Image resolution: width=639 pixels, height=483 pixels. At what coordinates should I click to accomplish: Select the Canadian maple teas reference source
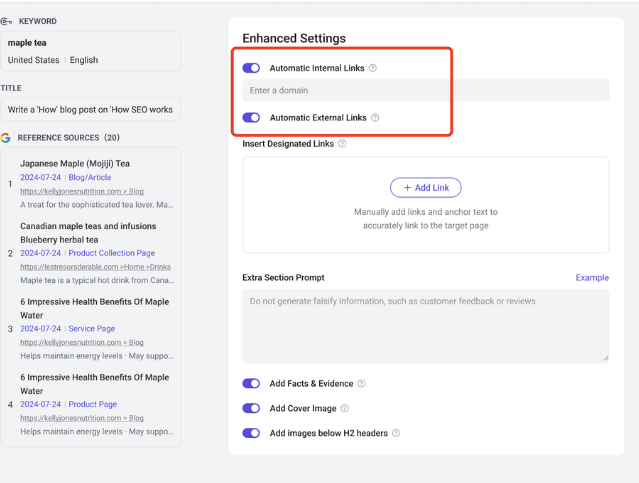click(88, 226)
